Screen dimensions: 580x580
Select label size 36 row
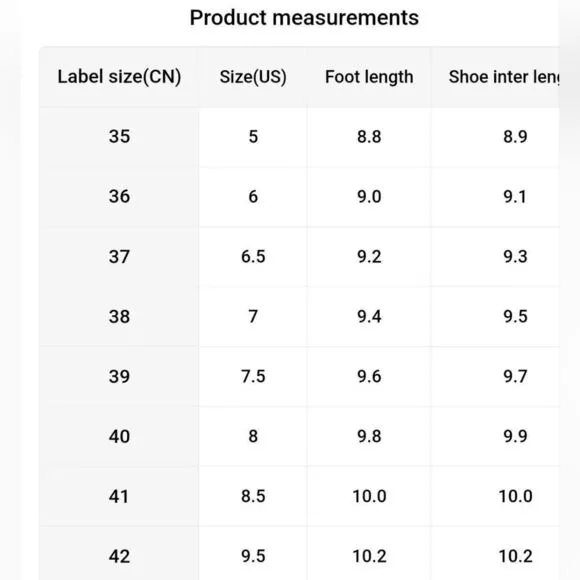299,196
